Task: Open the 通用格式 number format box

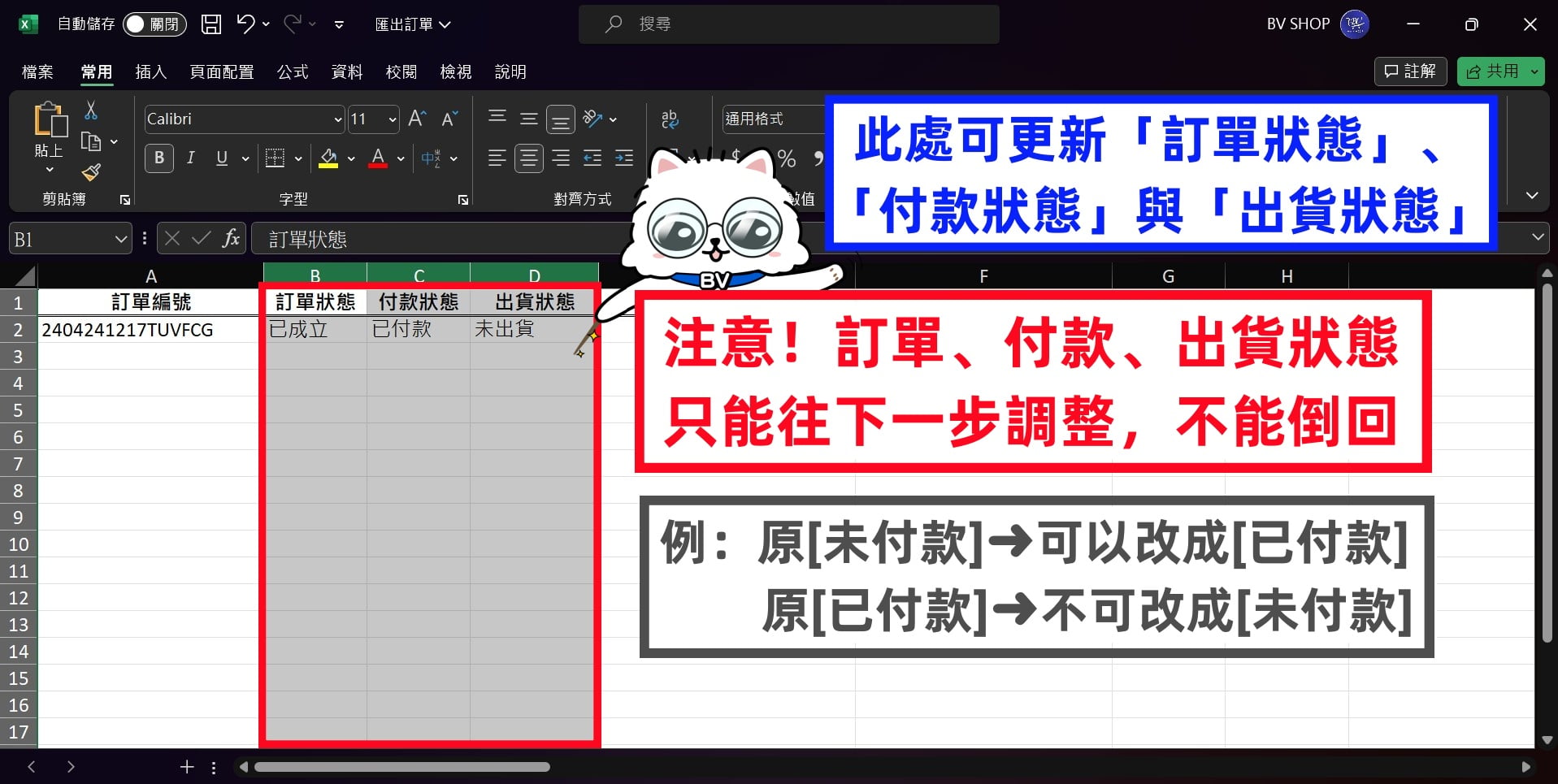Action: 774,119
